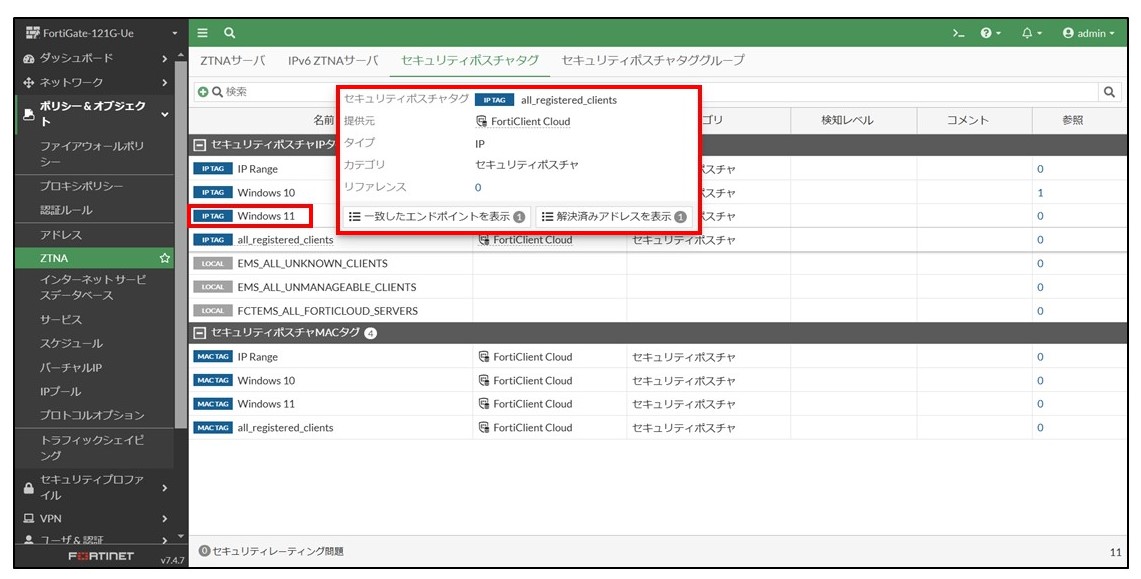This screenshot has height=579, width=1141.
Task: Select the セキュリティポスチャタグ tab
Action: pos(469,60)
